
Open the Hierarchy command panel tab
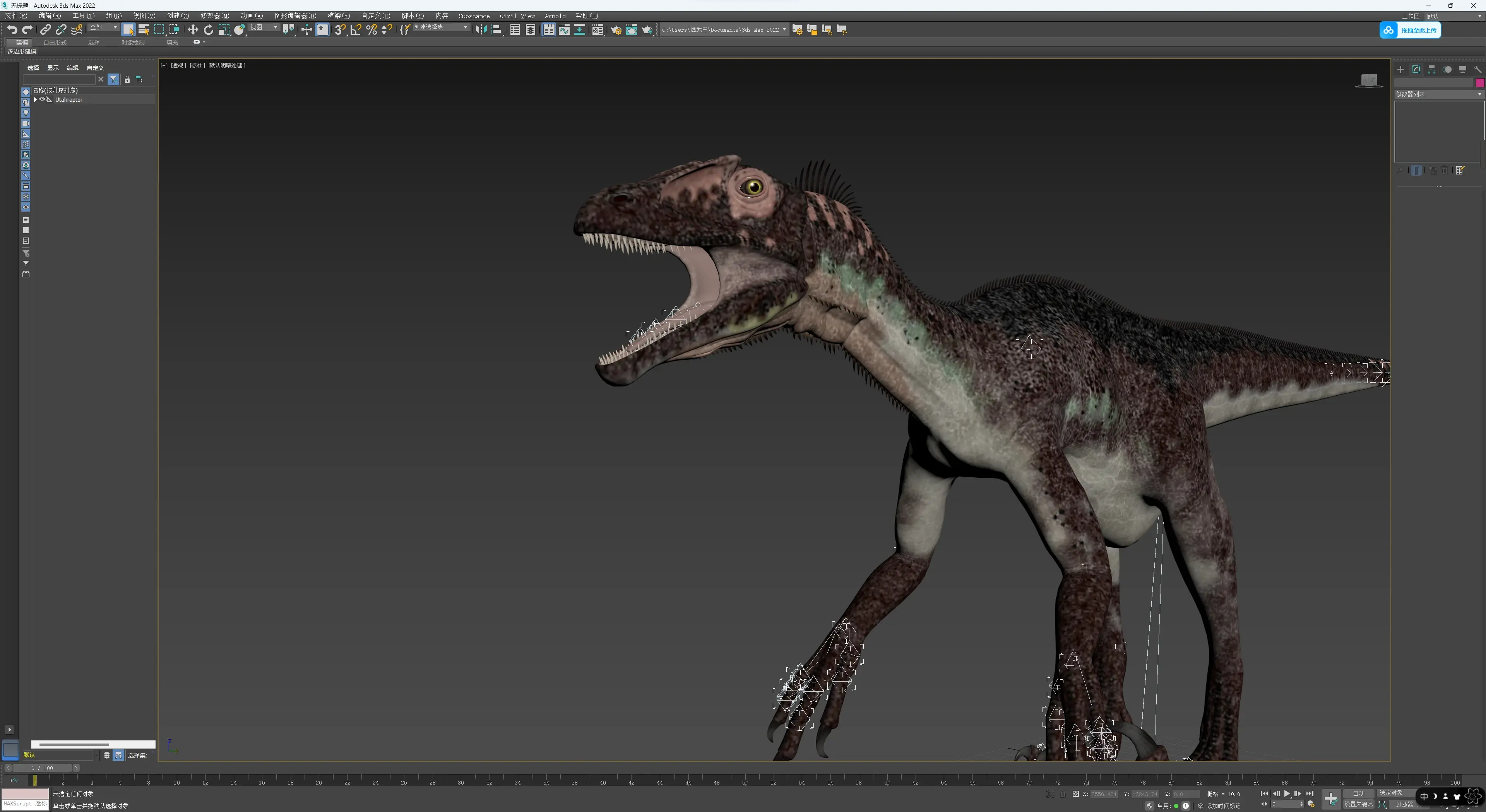[1431, 69]
